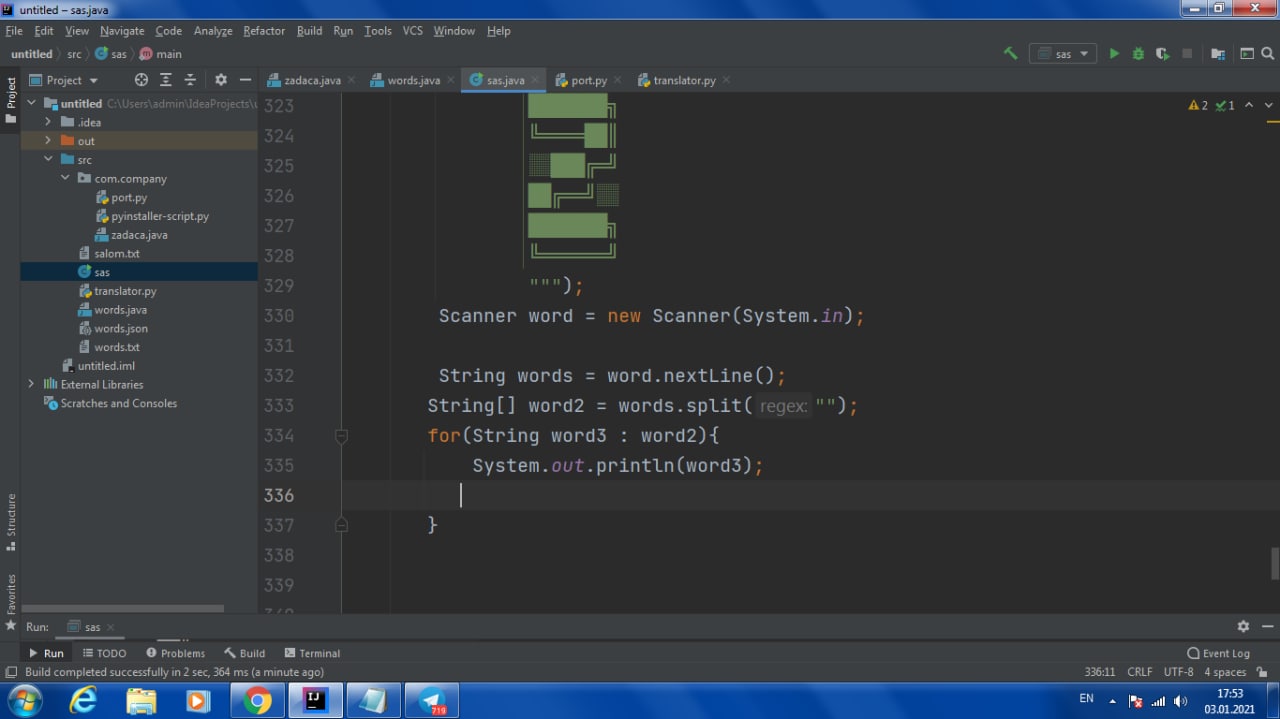Open Search Everywhere magnifier icon
This screenshot has height=719, width=1280.
pos(1267,54)
